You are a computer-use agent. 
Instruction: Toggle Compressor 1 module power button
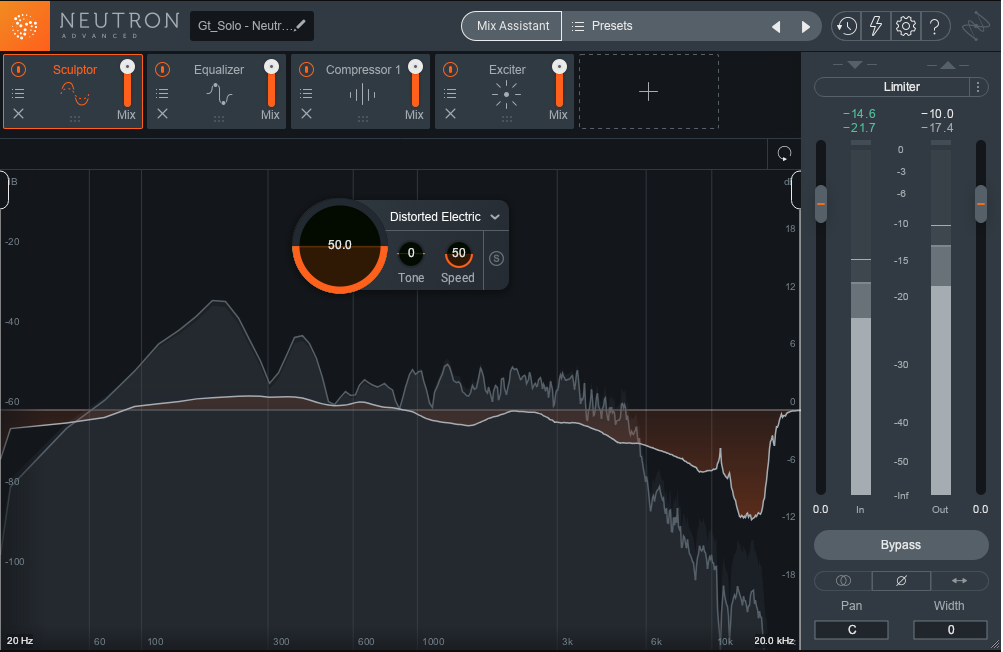click(x=306, y=69)
